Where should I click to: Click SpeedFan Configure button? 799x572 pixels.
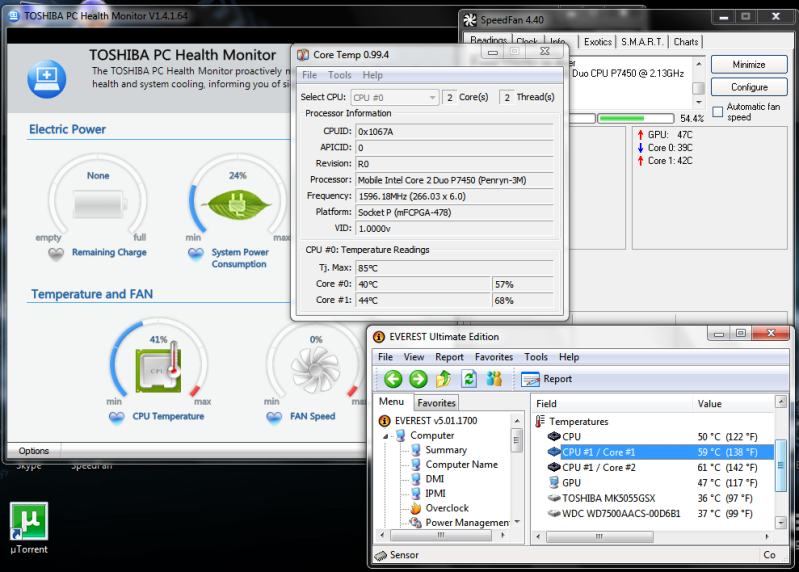[x=749, y=87]
